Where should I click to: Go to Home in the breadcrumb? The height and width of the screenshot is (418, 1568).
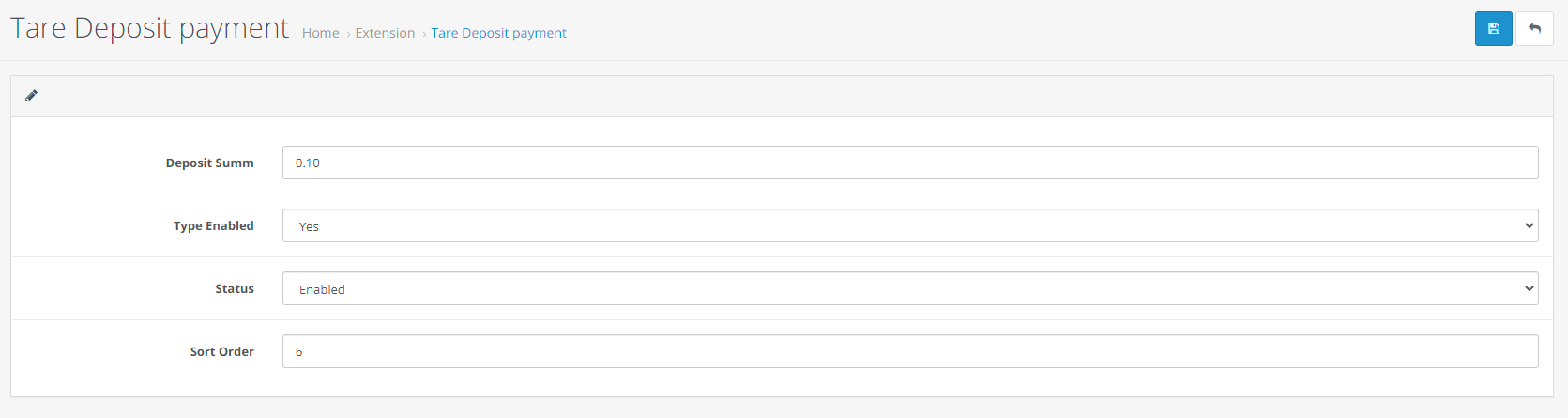pos(320,33)
